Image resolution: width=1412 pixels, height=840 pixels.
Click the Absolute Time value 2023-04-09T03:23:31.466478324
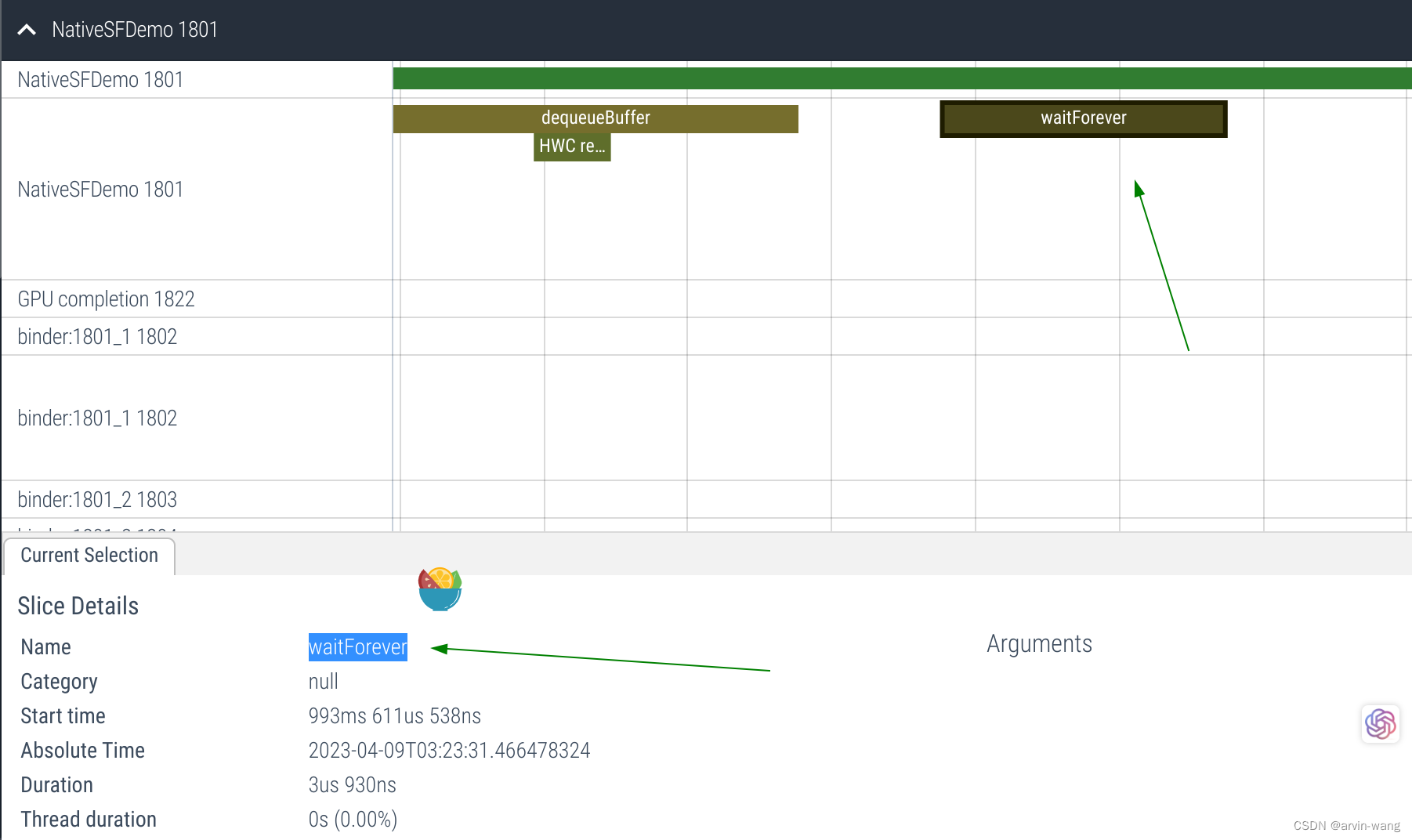coord(449,751)
